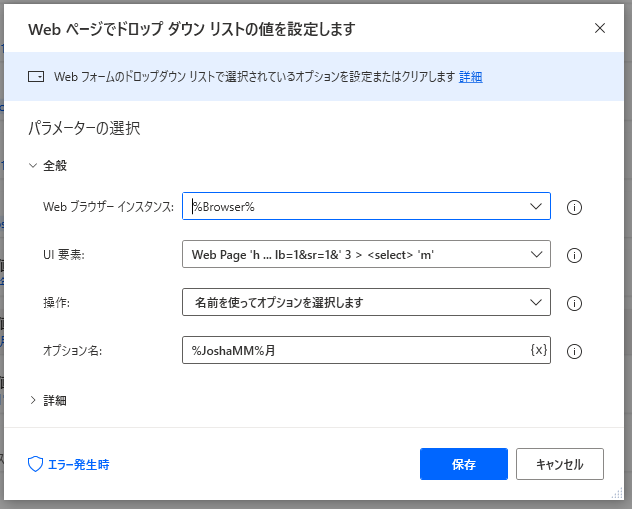Click info icon beside UI 要素 field
Screen dimensions: 632x509
point(574,255)
